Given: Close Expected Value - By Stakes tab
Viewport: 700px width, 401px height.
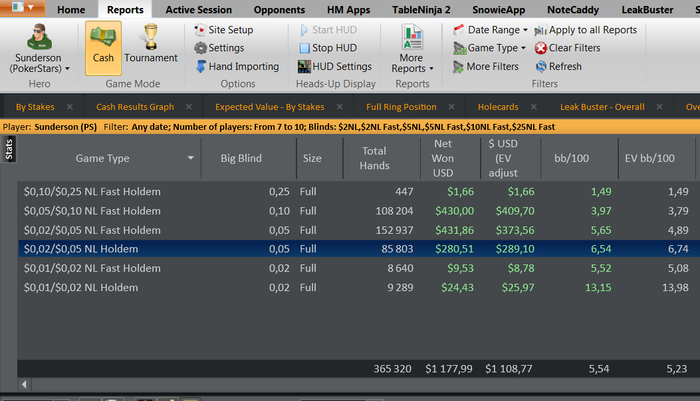Looking at the screenshot, I should coord(340,107).
